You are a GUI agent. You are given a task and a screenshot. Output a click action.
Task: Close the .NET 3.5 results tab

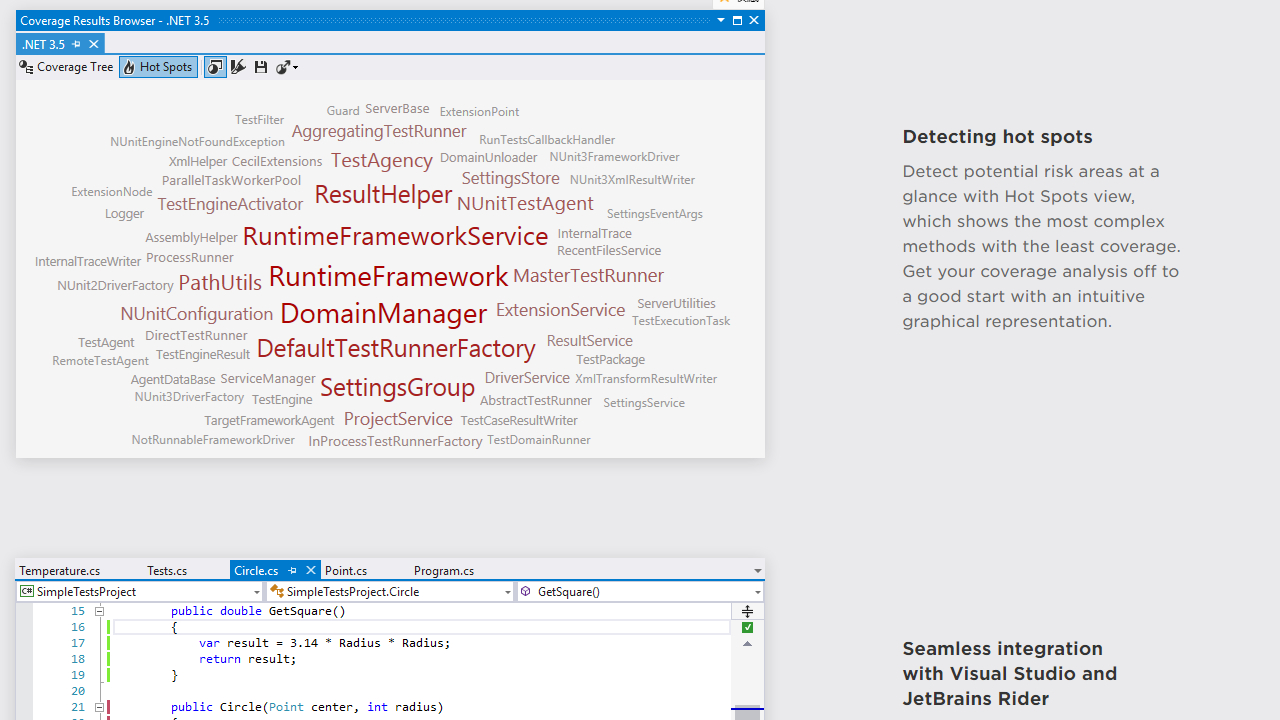click(93, 44)
